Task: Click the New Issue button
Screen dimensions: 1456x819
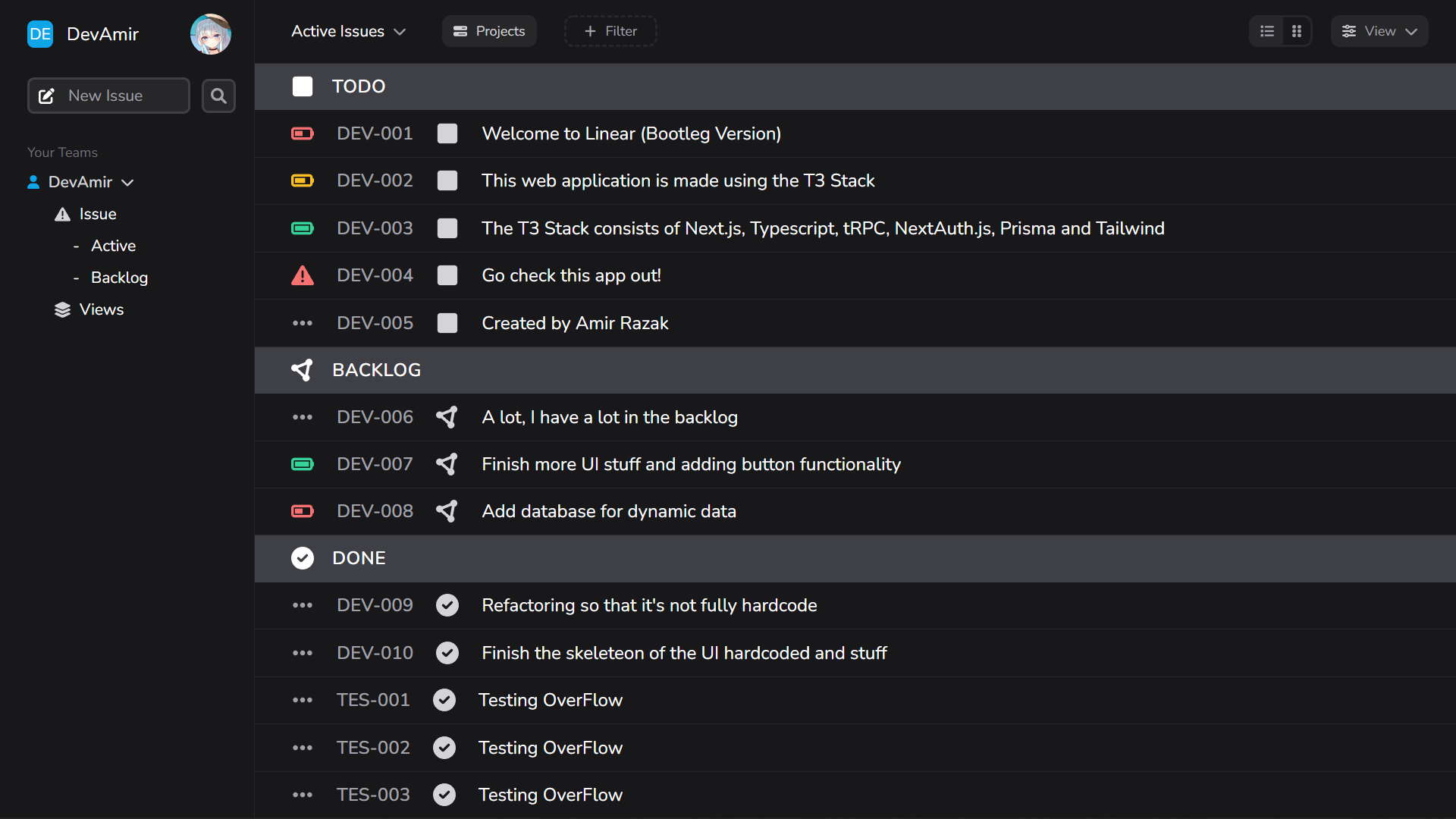Action: [x=108, y=96]
